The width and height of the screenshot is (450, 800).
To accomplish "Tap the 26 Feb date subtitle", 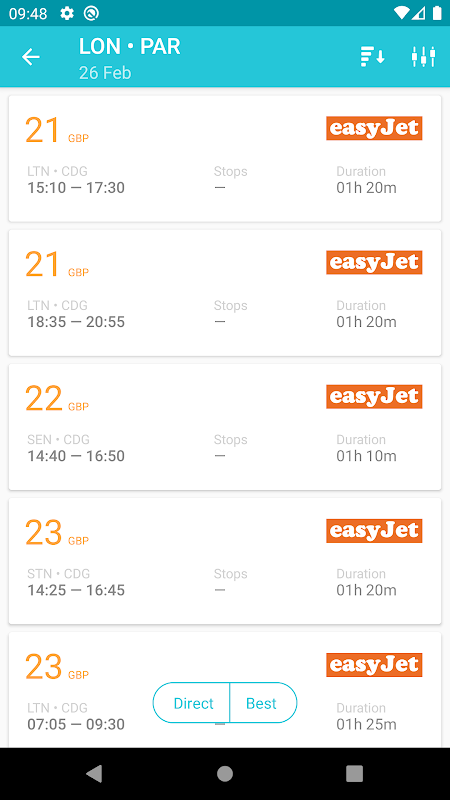I will click(x=105, y=72).
